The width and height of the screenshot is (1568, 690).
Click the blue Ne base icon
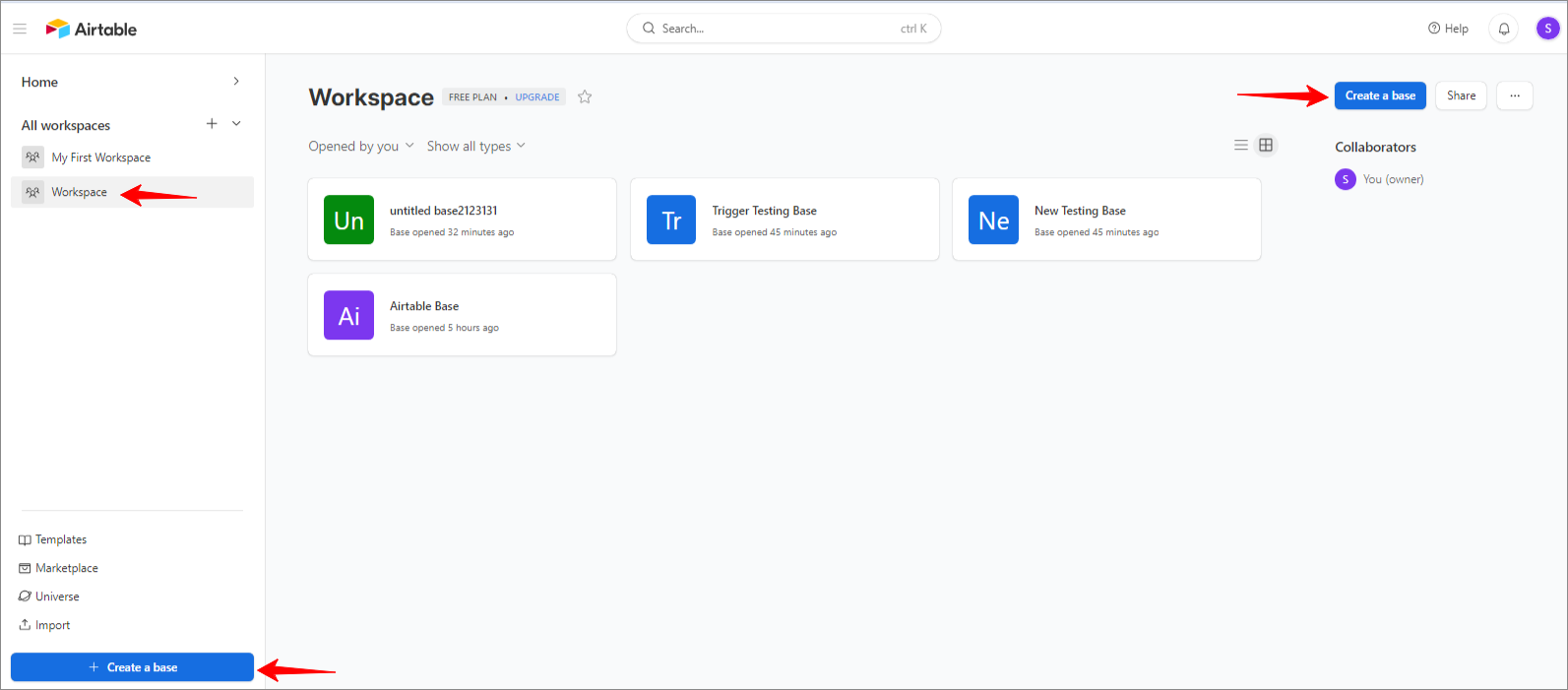tap(993, 220)
